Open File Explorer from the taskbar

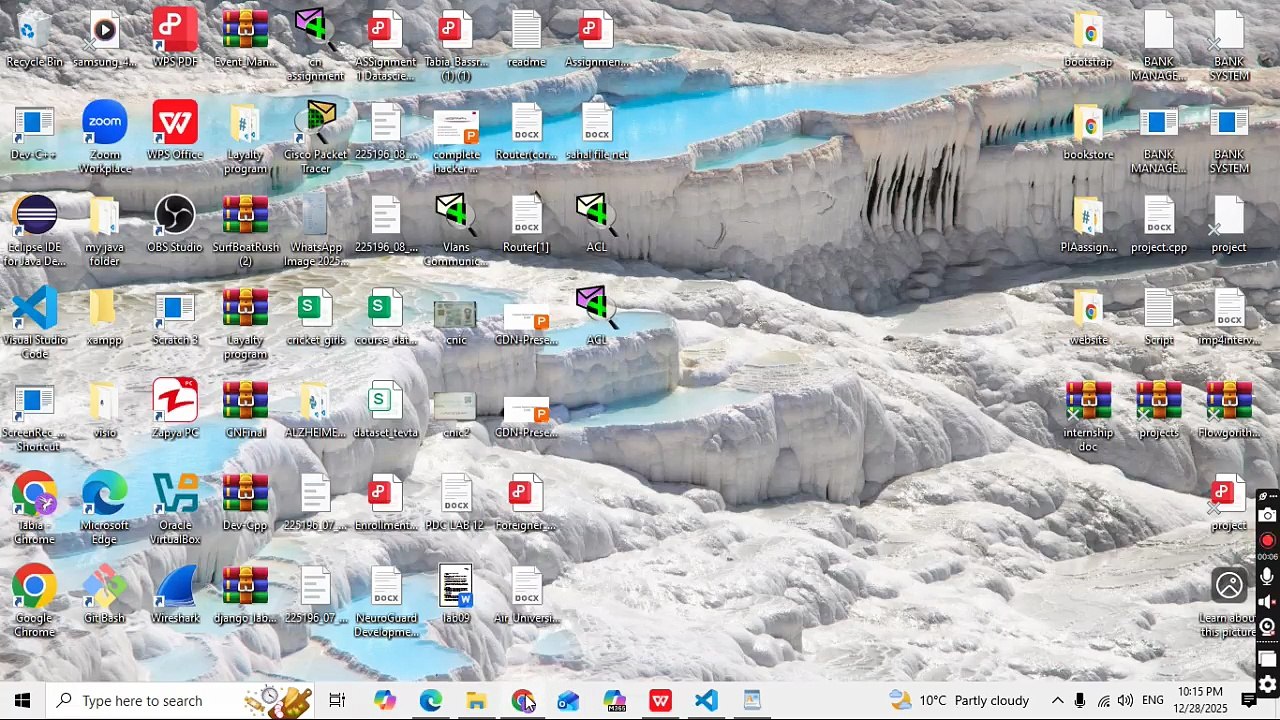tap(476, 701)
